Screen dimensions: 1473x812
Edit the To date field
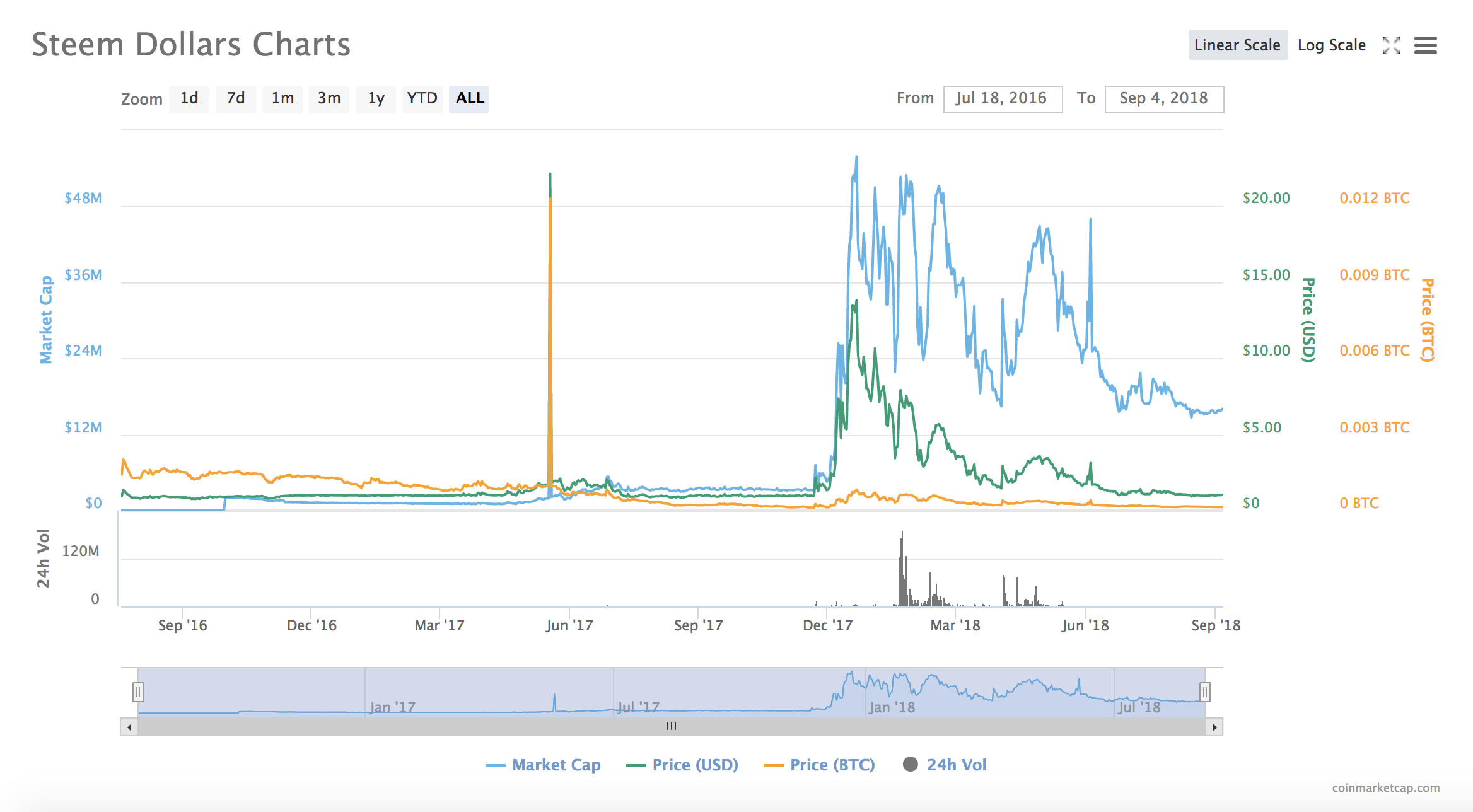tap(1164, 99)
